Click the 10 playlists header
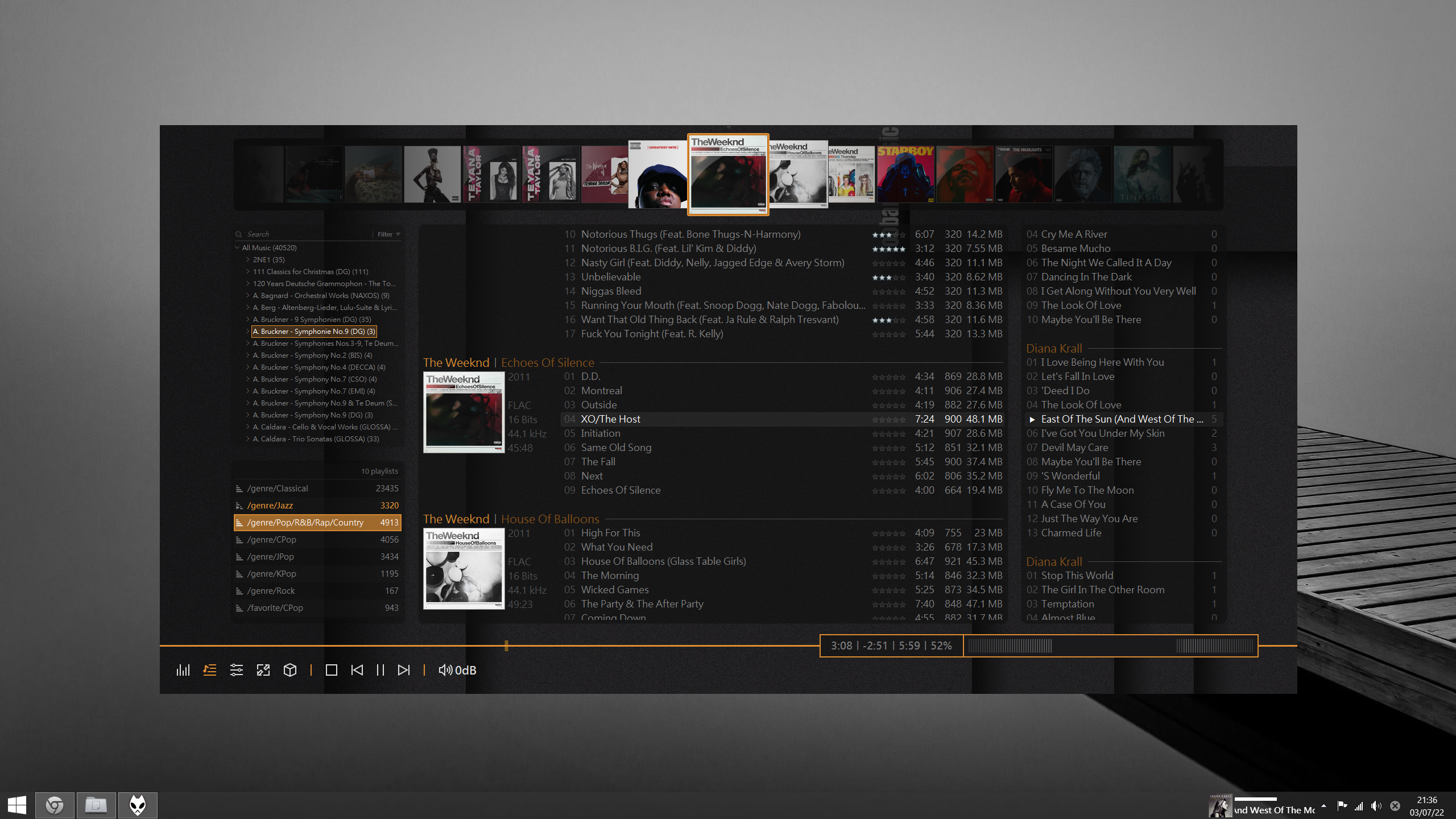The width and height of the screenshot is (1456, 819). coord(379,471)
